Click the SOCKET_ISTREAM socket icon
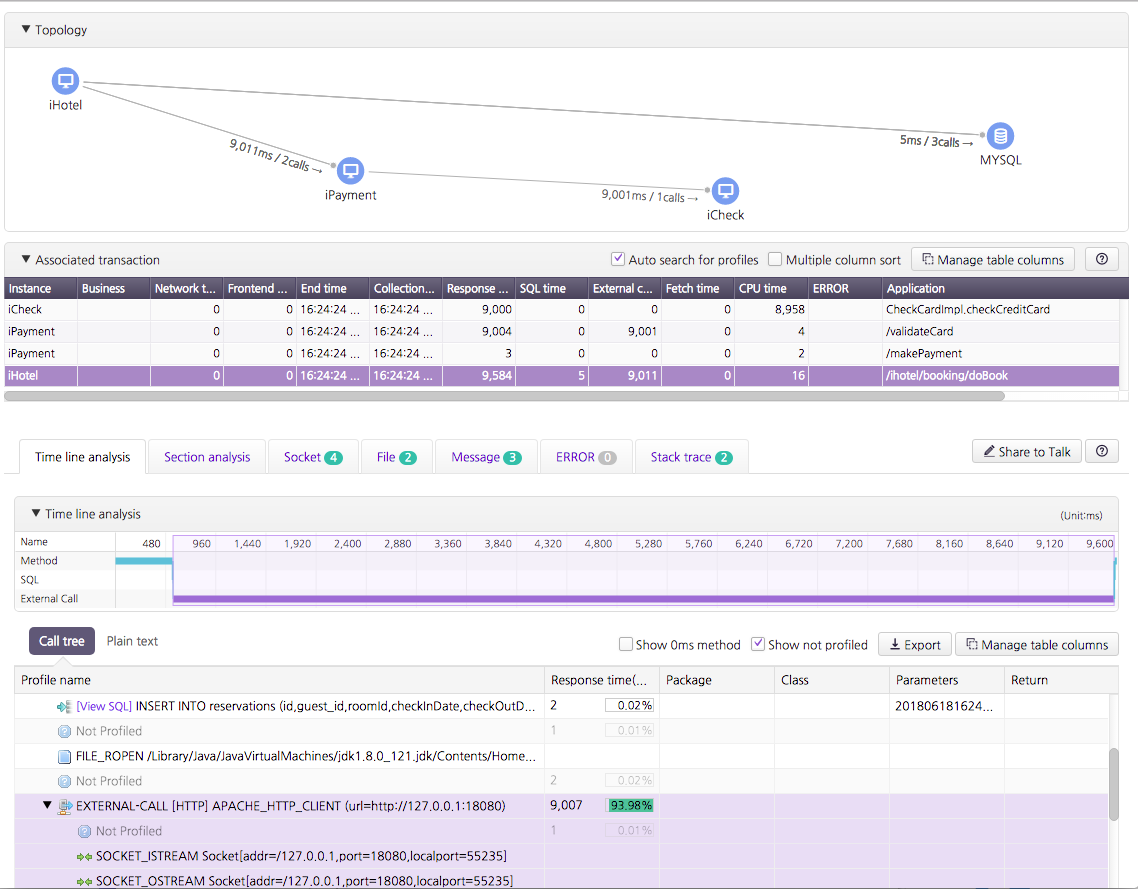1138x889 pixels. pos(84,856)
